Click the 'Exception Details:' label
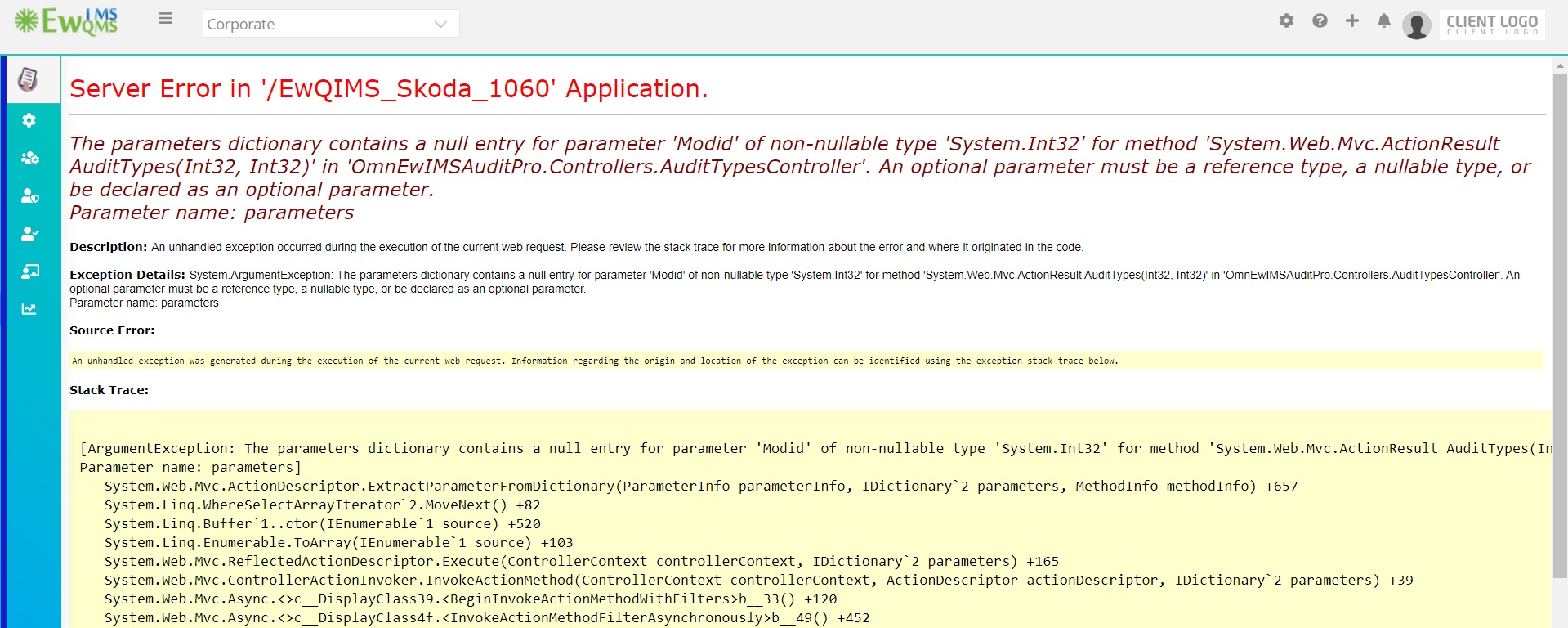 pos(127,275)
